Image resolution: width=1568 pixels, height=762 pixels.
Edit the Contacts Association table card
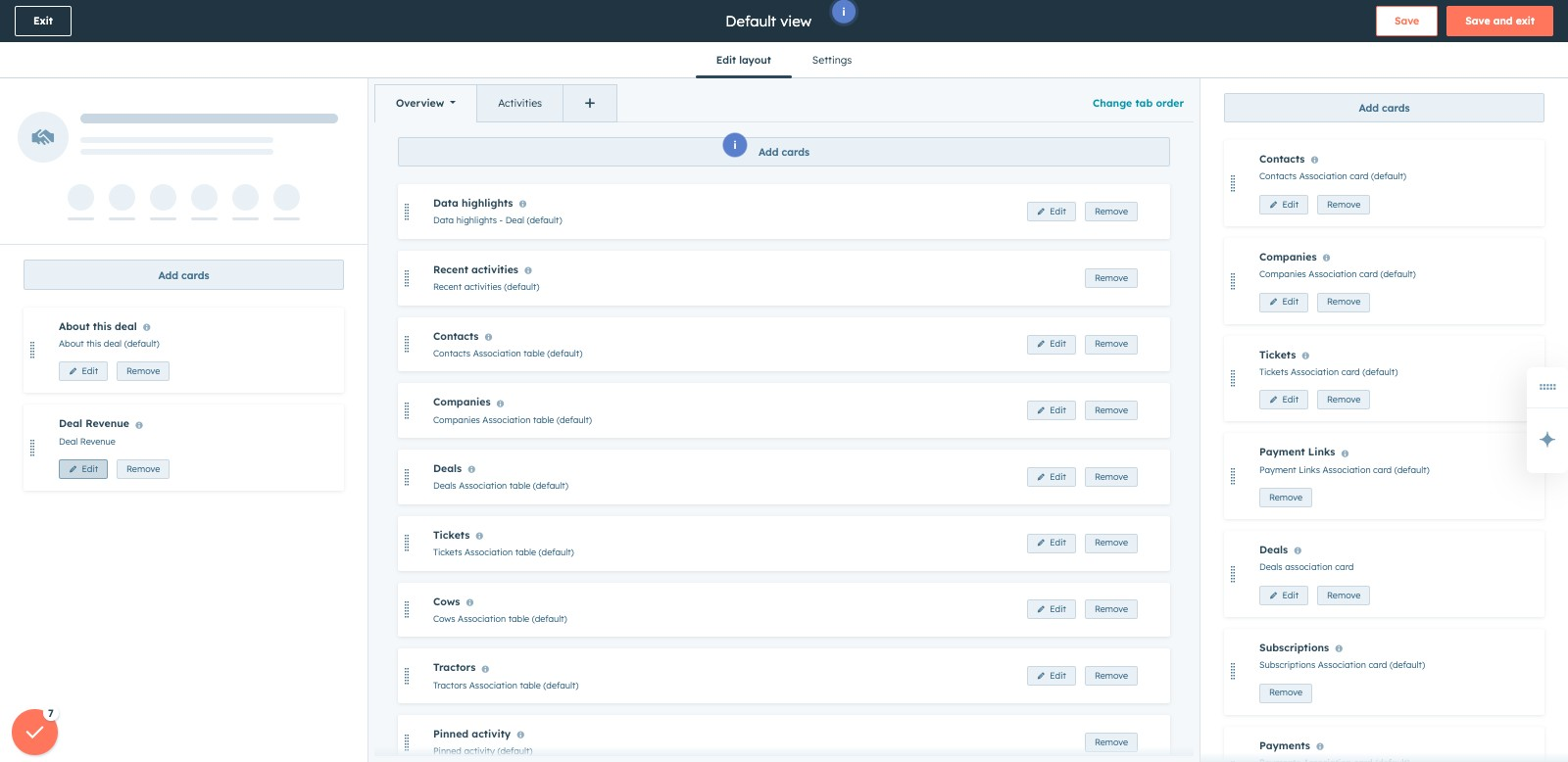(x=1052, y=344)
